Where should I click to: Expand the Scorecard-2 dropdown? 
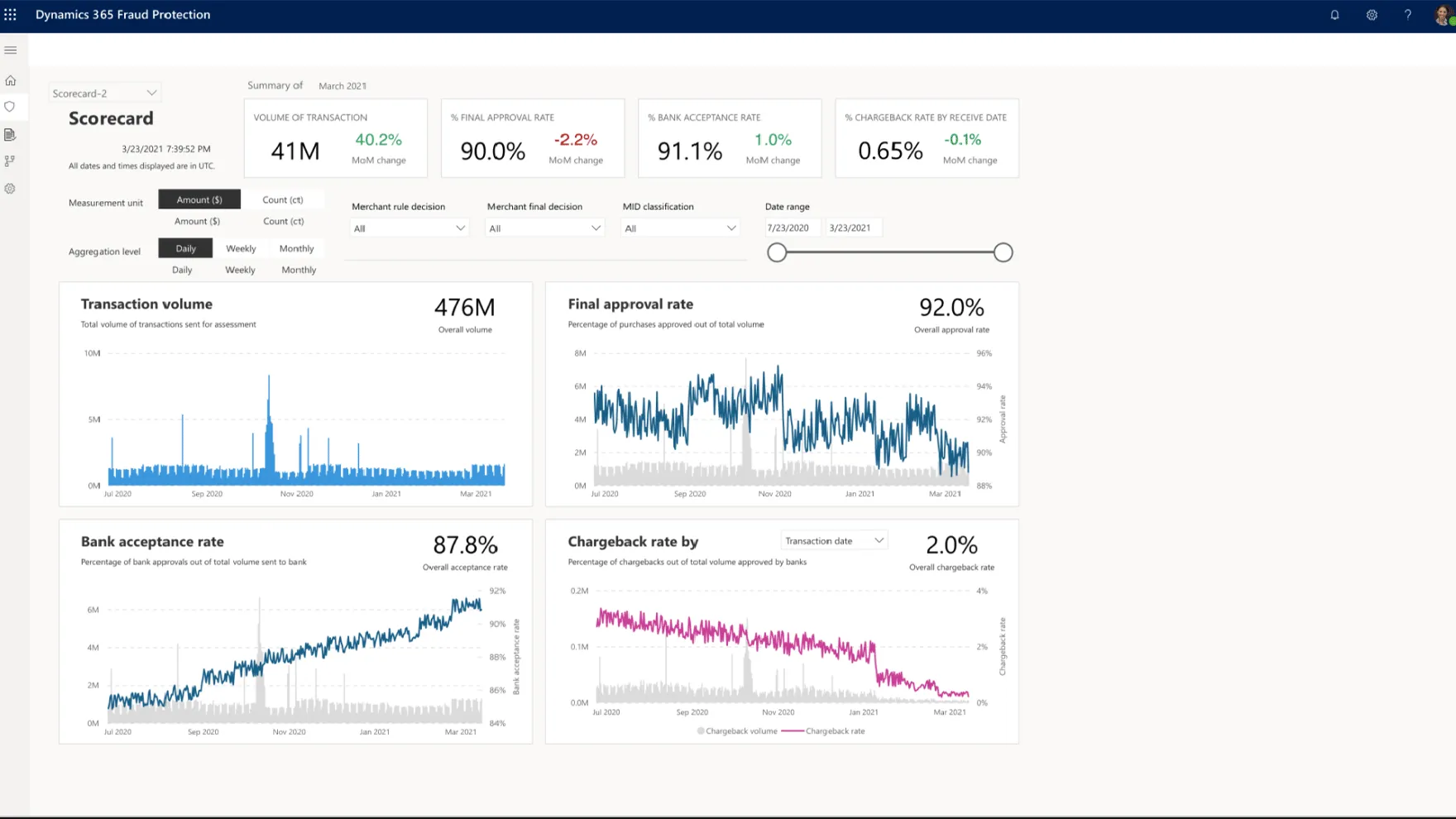click(x=104, y=93)
